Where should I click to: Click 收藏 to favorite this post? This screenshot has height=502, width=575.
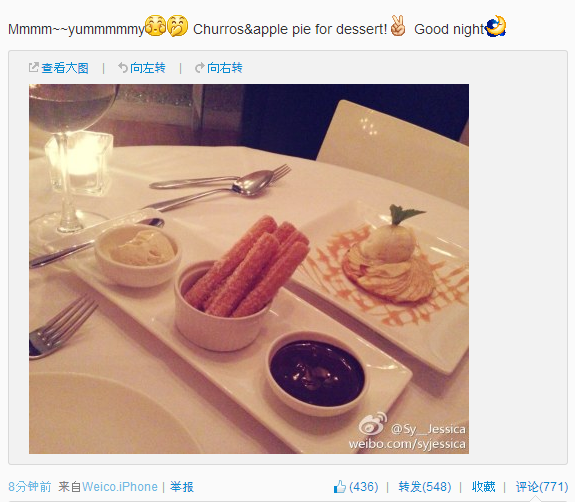coord(483,487)
